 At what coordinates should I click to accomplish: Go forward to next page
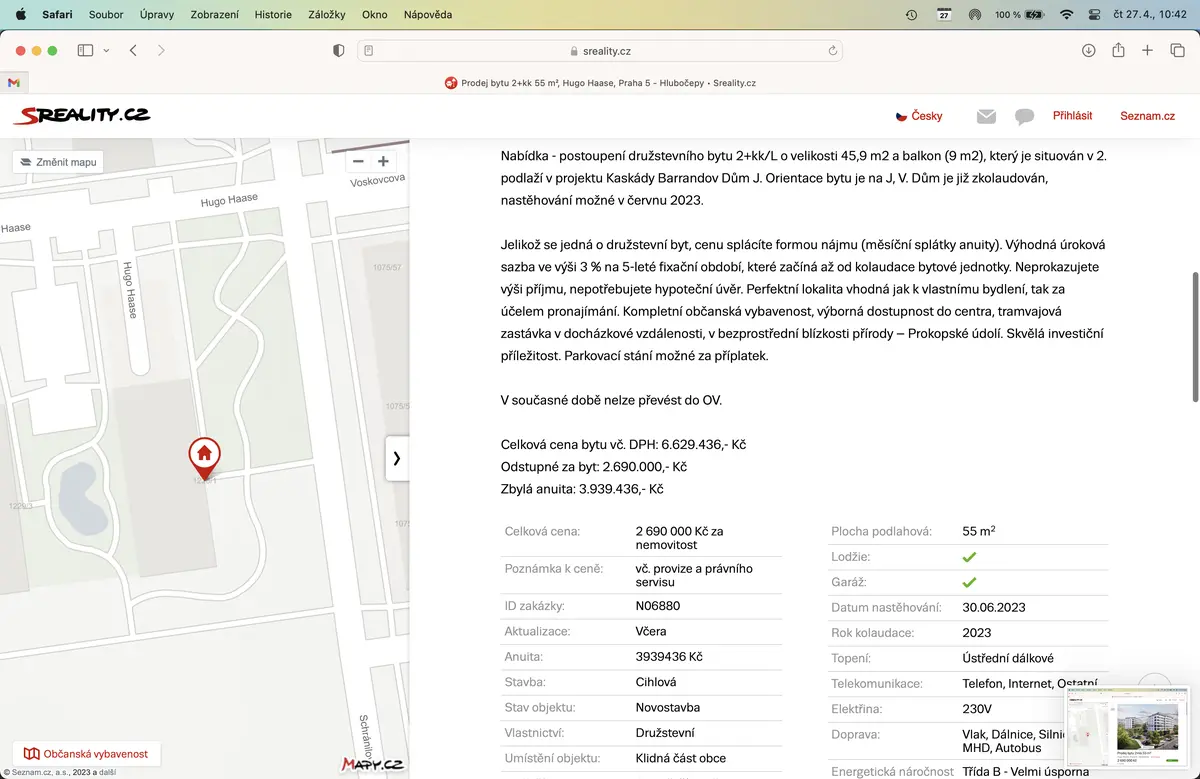[x=161, y=50]
